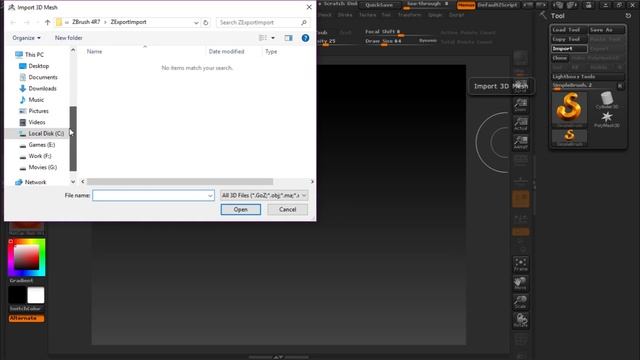Image resolution: width=640 pixels, height=360 pixels.
Task: Open the Zplugin menu in ZBrush
Action: point(435,15)
